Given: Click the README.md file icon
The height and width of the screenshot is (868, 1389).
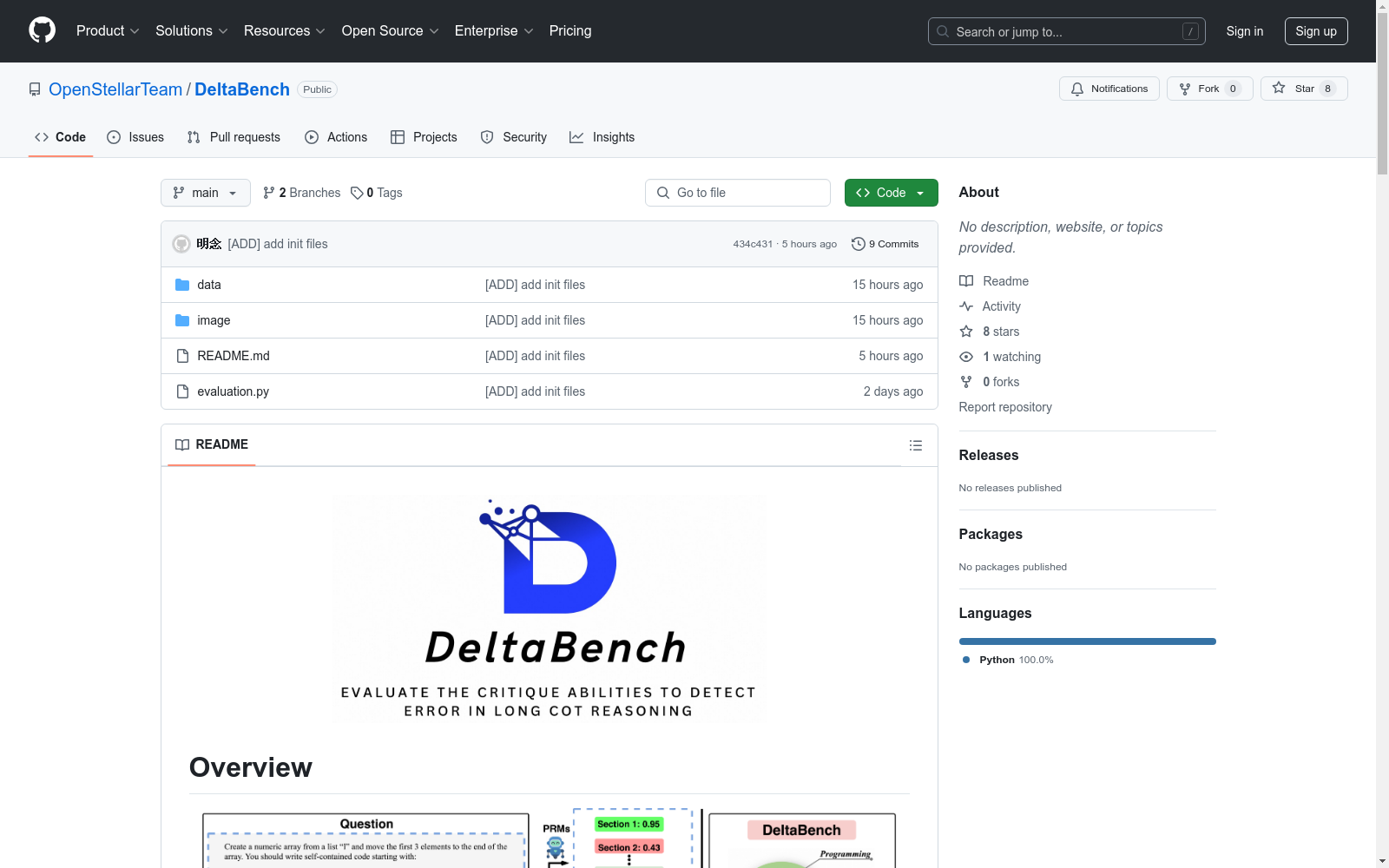Looking at the screenshot, I should (x=182, y=356).
